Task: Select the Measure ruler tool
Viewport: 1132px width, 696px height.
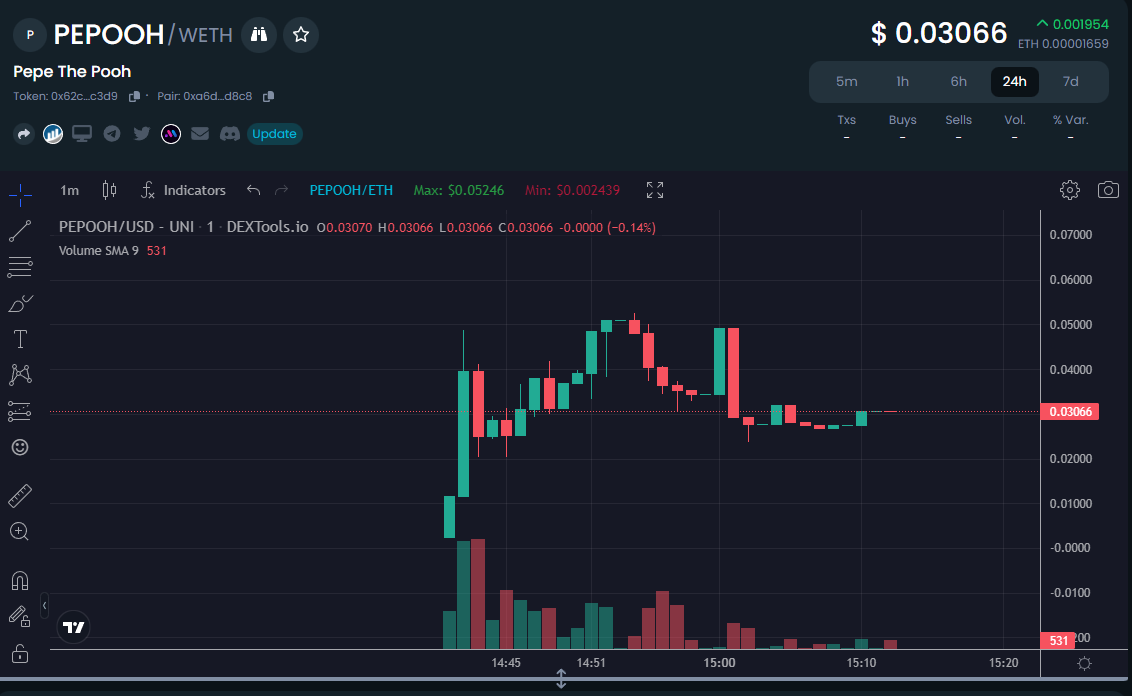Action: coord(19,495)
